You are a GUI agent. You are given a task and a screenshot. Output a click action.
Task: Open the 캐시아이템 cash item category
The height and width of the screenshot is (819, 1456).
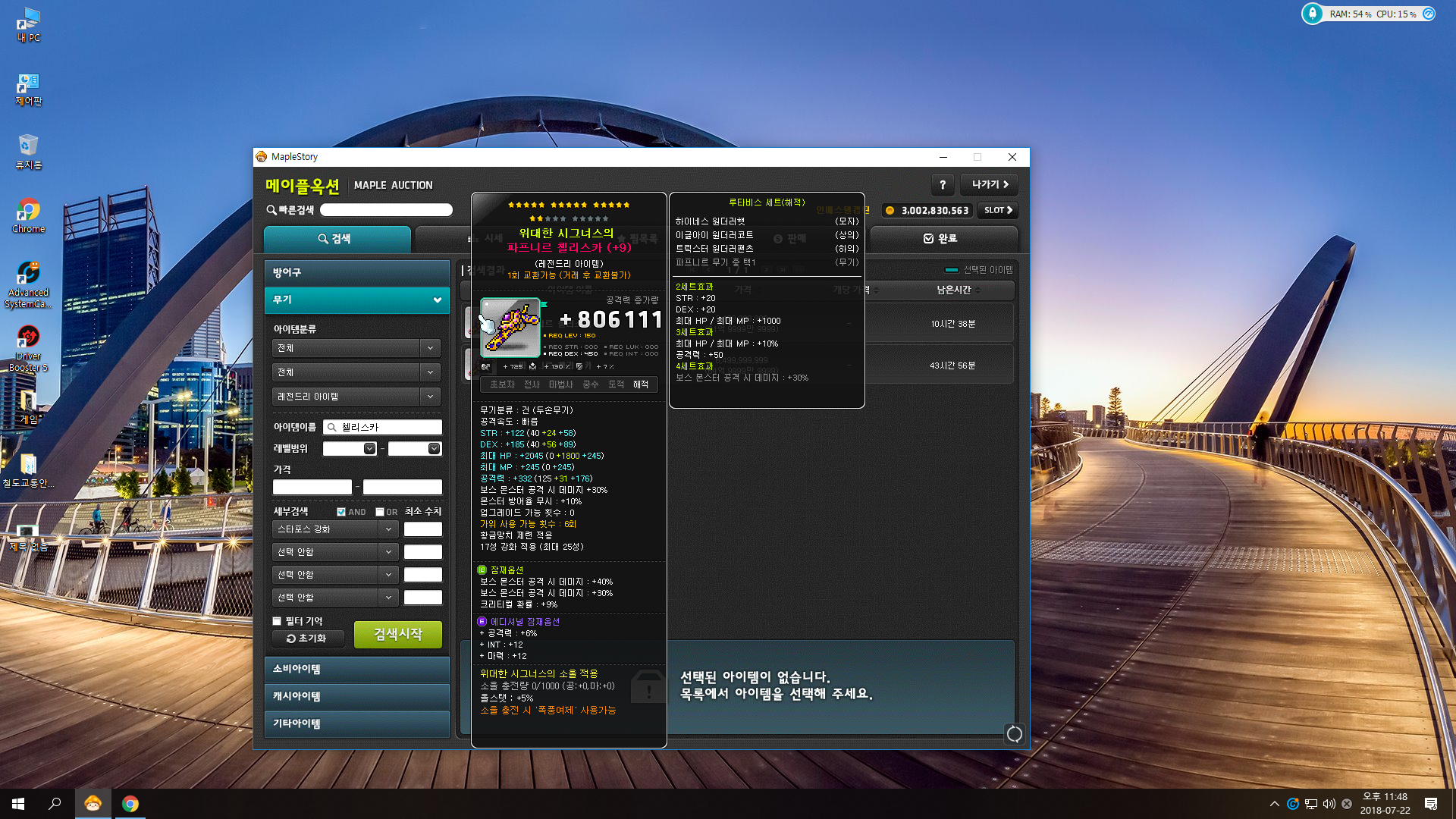[x=356, y=696]
